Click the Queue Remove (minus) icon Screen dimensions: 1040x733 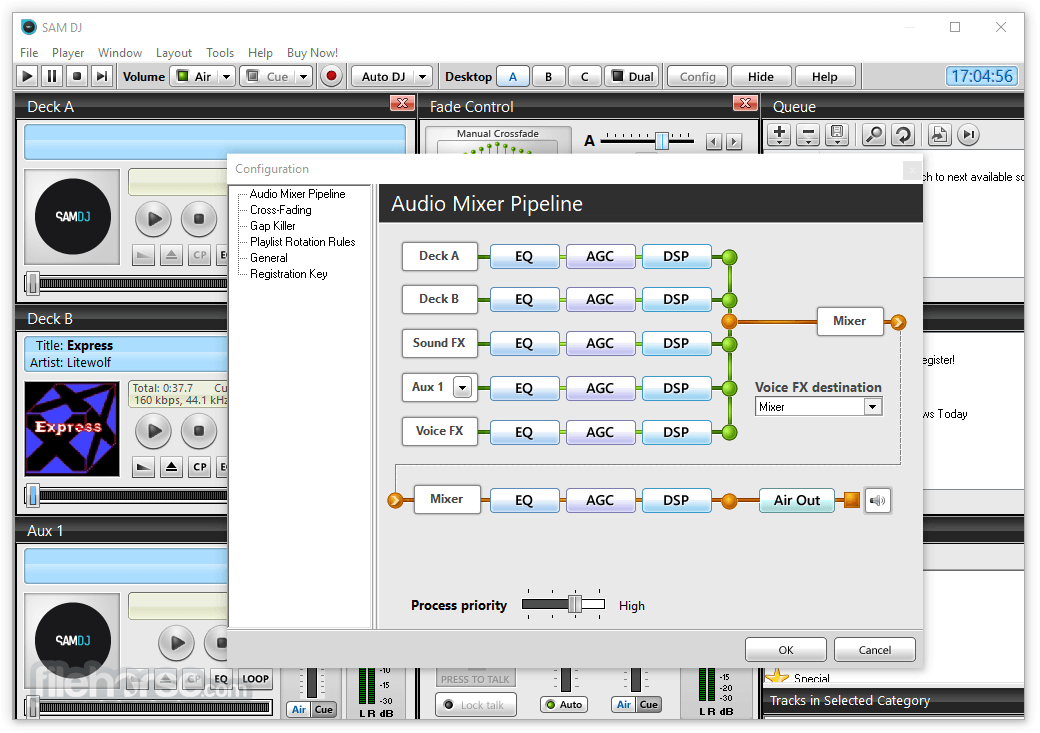[x=808, y=135]
